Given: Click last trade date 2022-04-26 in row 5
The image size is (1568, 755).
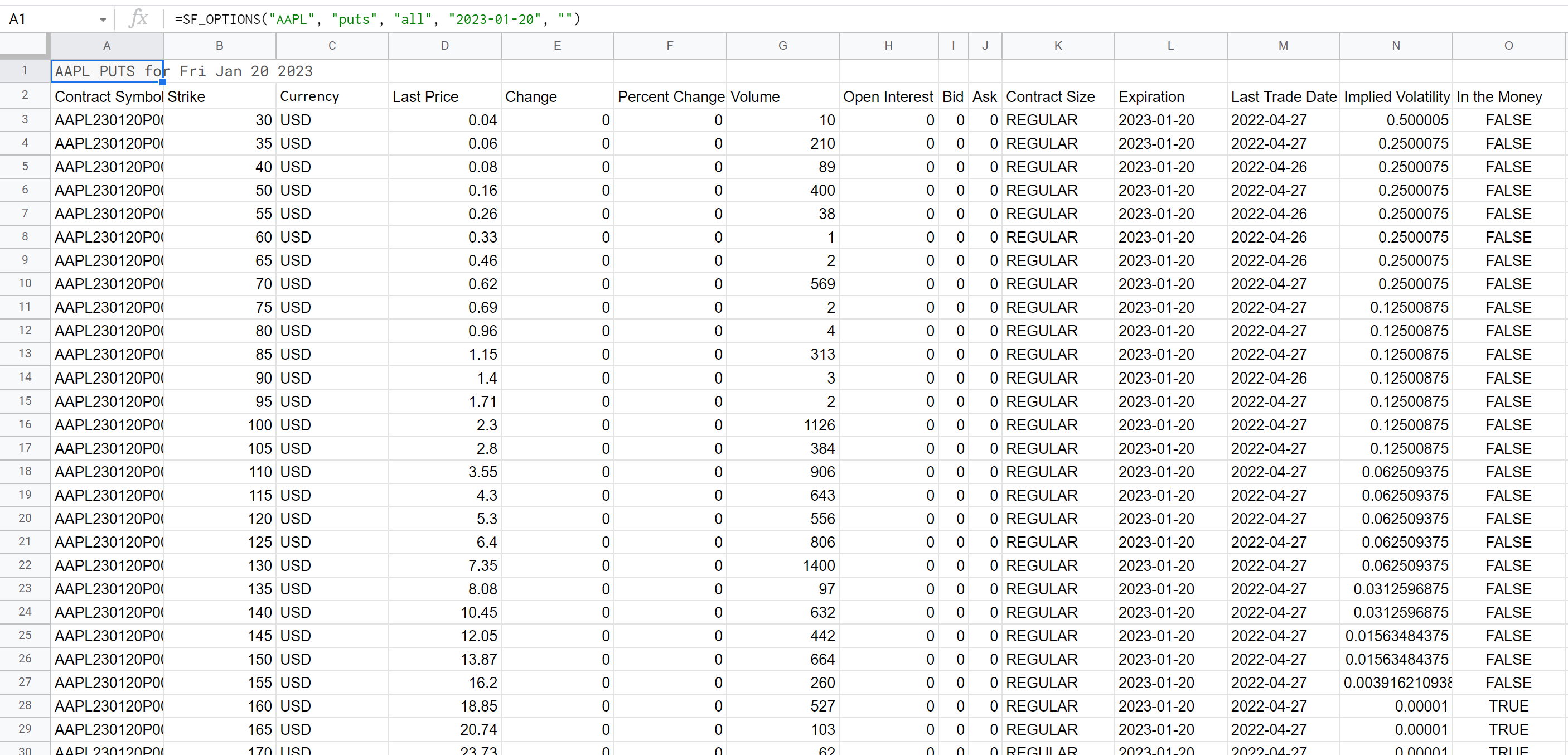Looking at the screenshot, I should [x=1283, y=167].
